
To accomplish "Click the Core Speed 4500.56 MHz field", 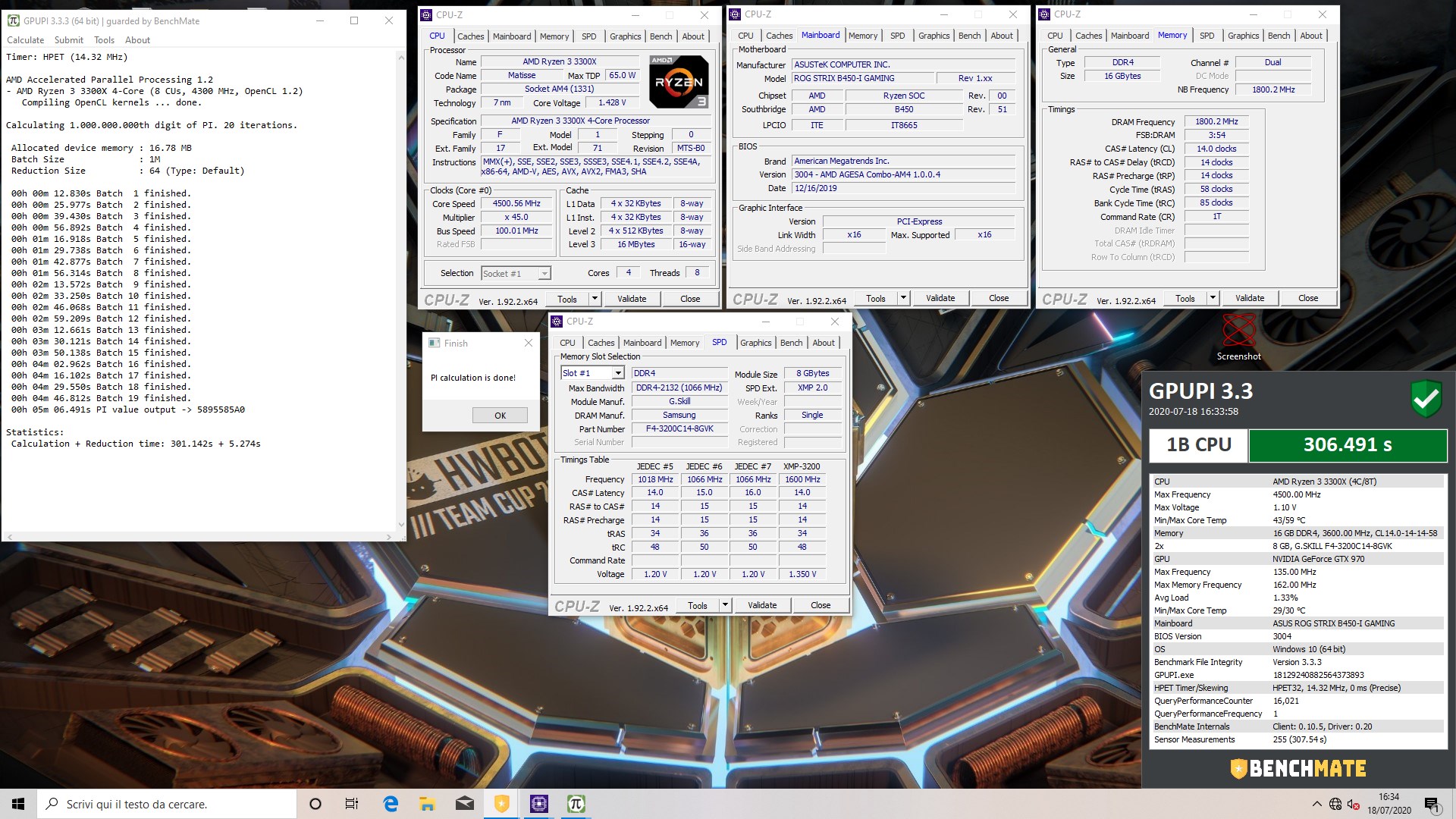I will [x=516, y=204].
